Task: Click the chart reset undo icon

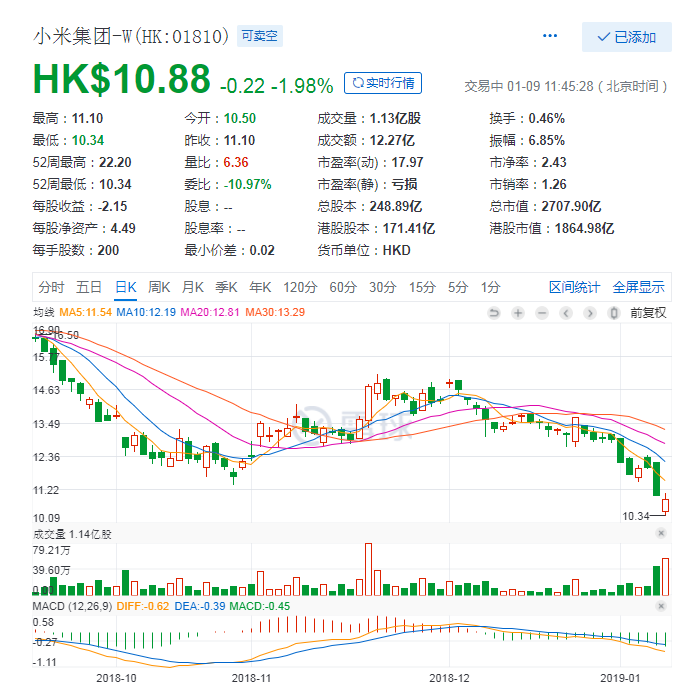Action: click(x=494, y=313)
